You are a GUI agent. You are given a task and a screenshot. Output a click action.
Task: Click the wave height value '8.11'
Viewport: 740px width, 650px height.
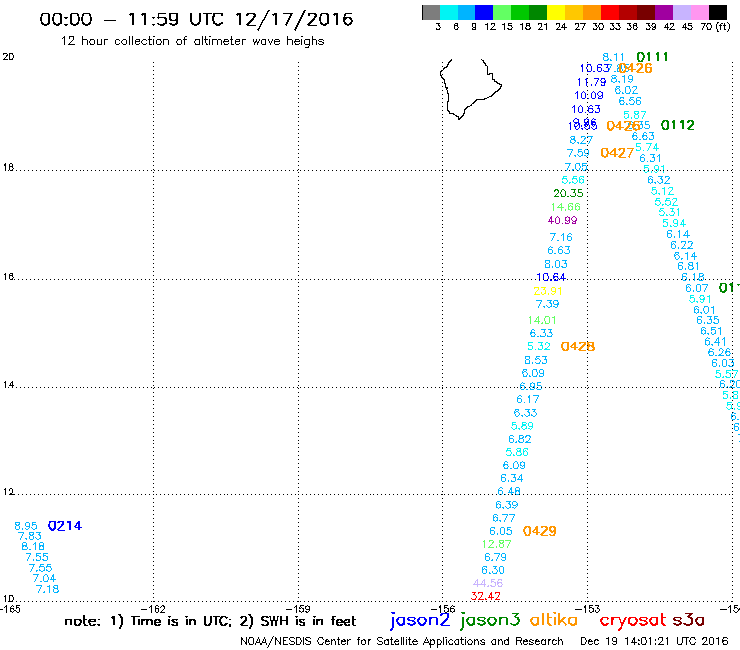(614, 57)
